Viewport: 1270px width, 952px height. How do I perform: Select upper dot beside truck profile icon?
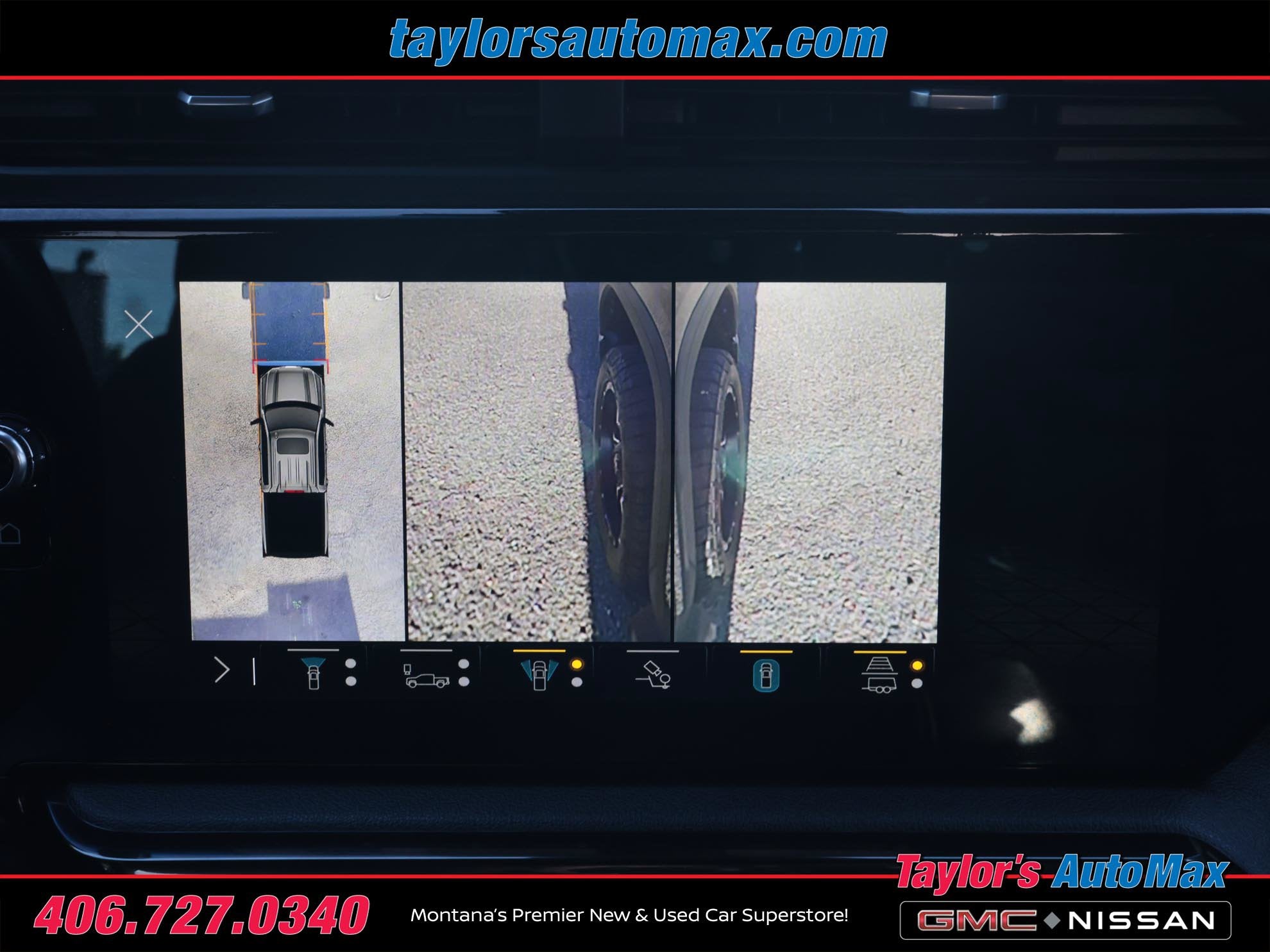point(464,664)
